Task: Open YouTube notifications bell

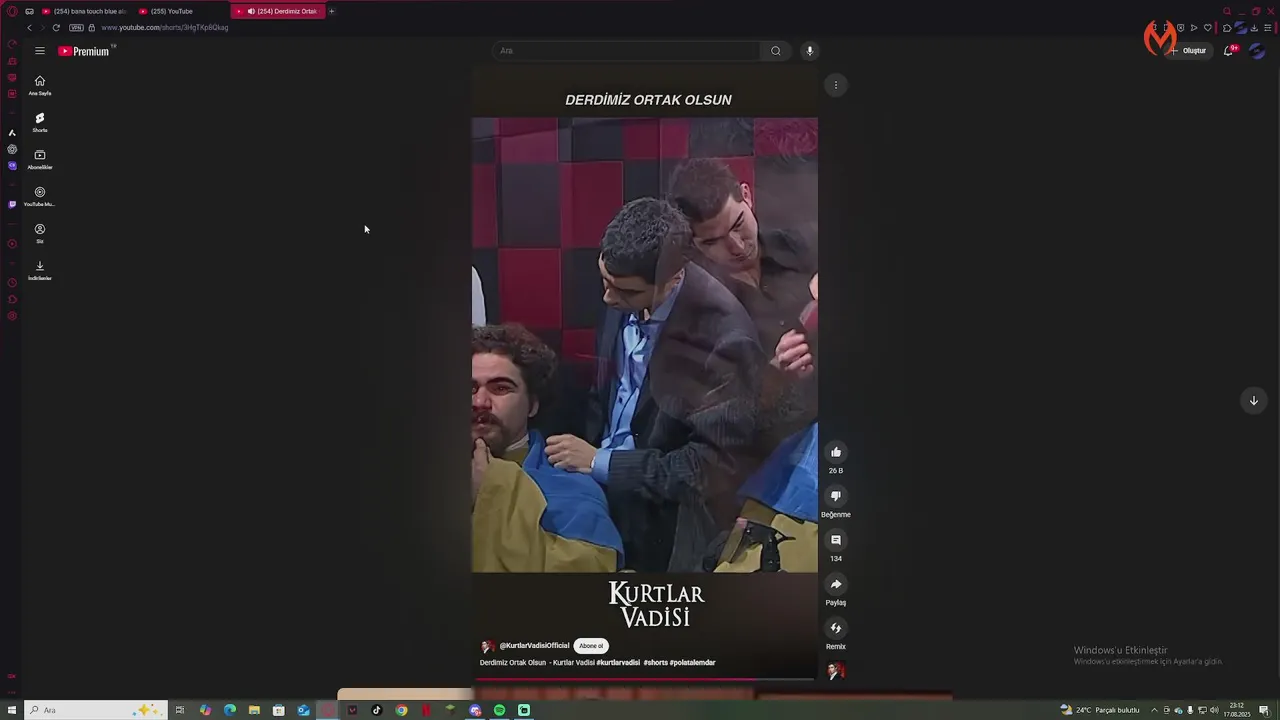Action: click(x=1229, y=51)
